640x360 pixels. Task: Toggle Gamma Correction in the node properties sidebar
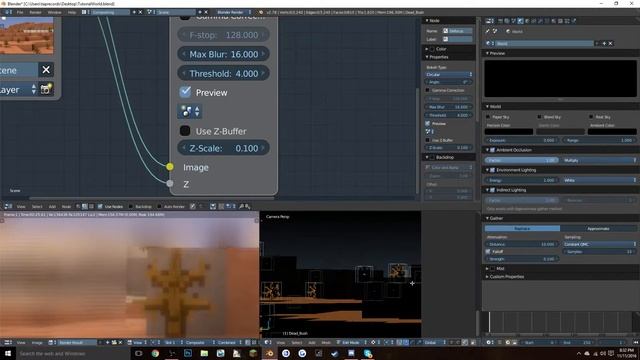coord(428,90)
